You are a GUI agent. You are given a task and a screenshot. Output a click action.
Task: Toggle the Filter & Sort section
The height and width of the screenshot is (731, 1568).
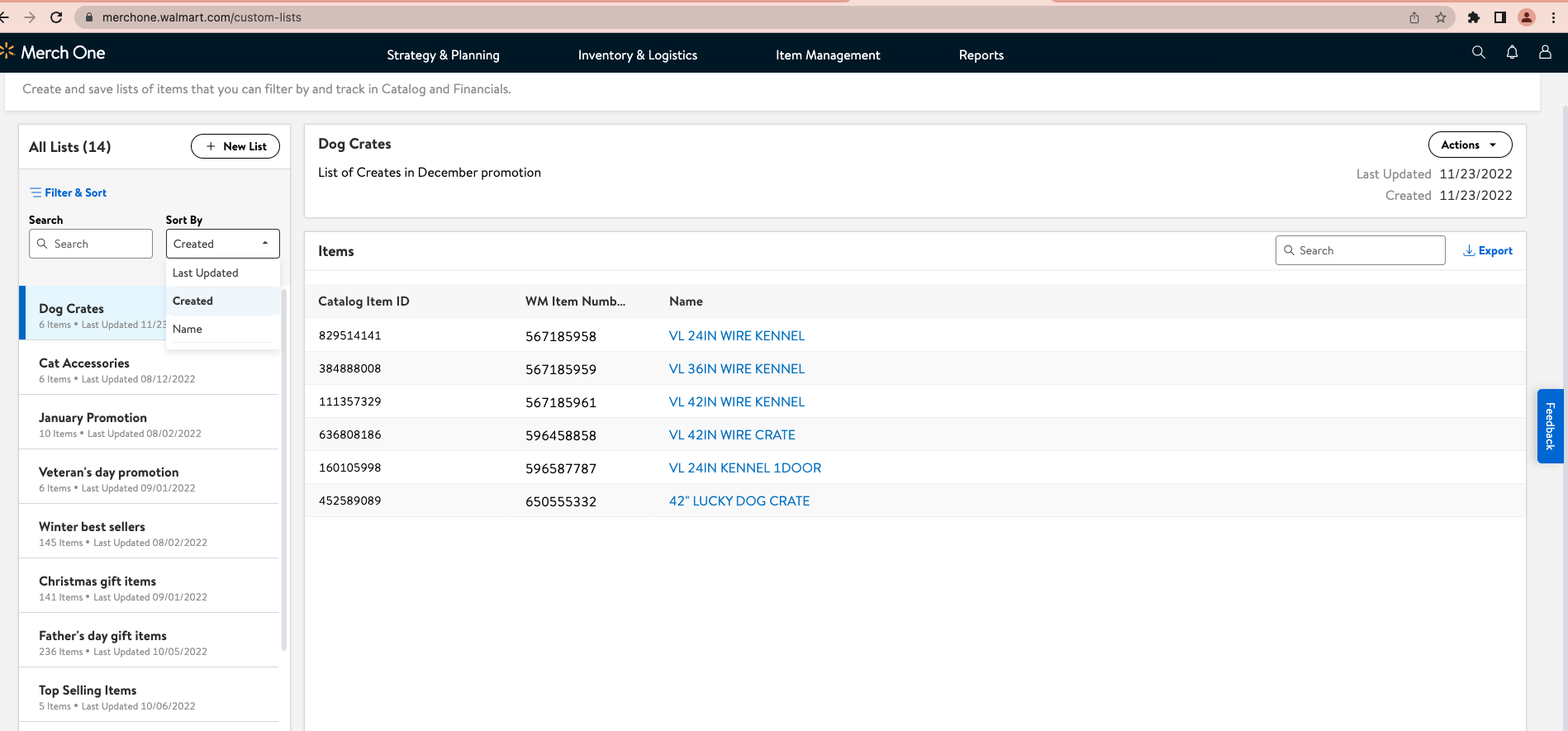click(69, 192)
